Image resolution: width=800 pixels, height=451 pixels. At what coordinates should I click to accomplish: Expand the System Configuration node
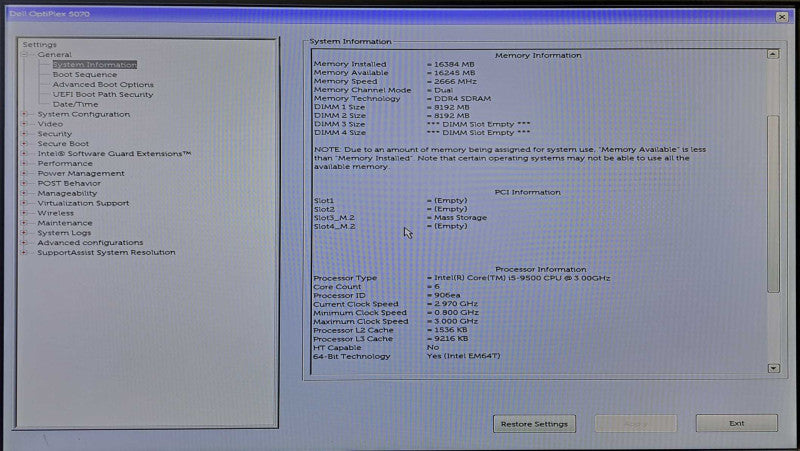coord(24,114)
